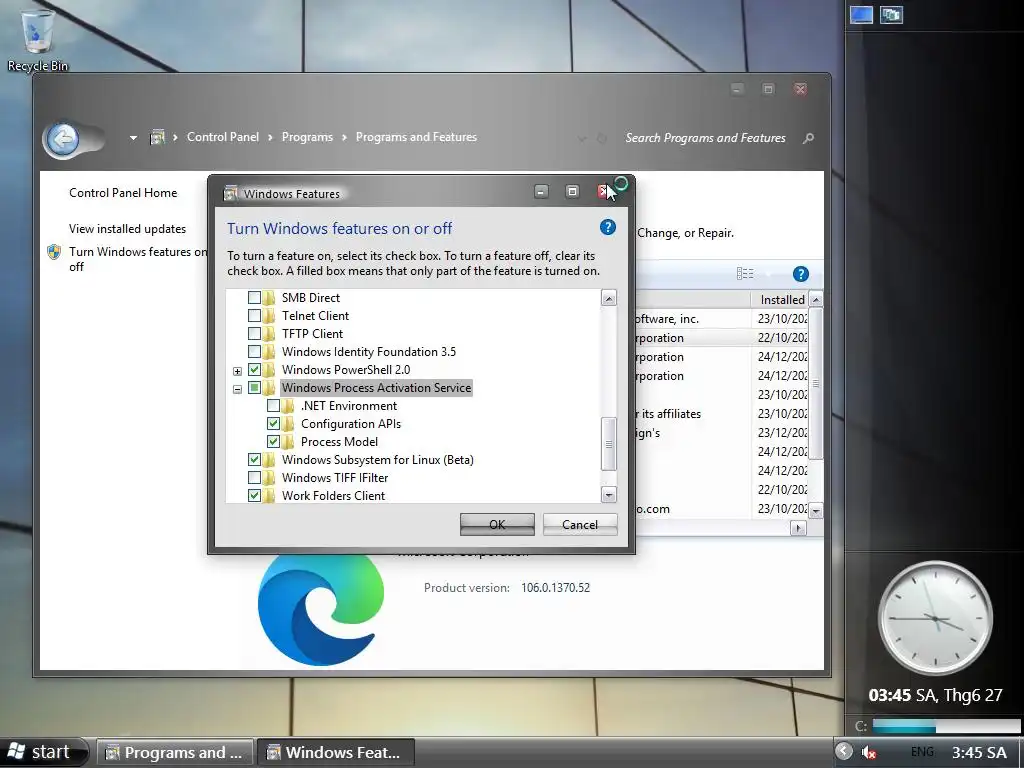Image resolution: width=1024 pixels, height=768 pixels.
Task: Go back with the Control Panel back arrow
Action: [x=63, y=138]
